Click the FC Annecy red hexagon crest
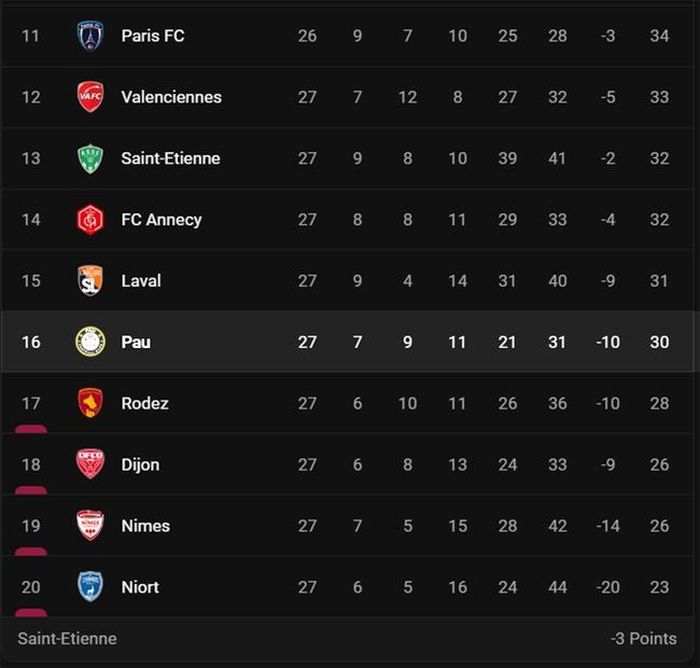The width and height of the screenshot is (700, 668). (90, 219)
